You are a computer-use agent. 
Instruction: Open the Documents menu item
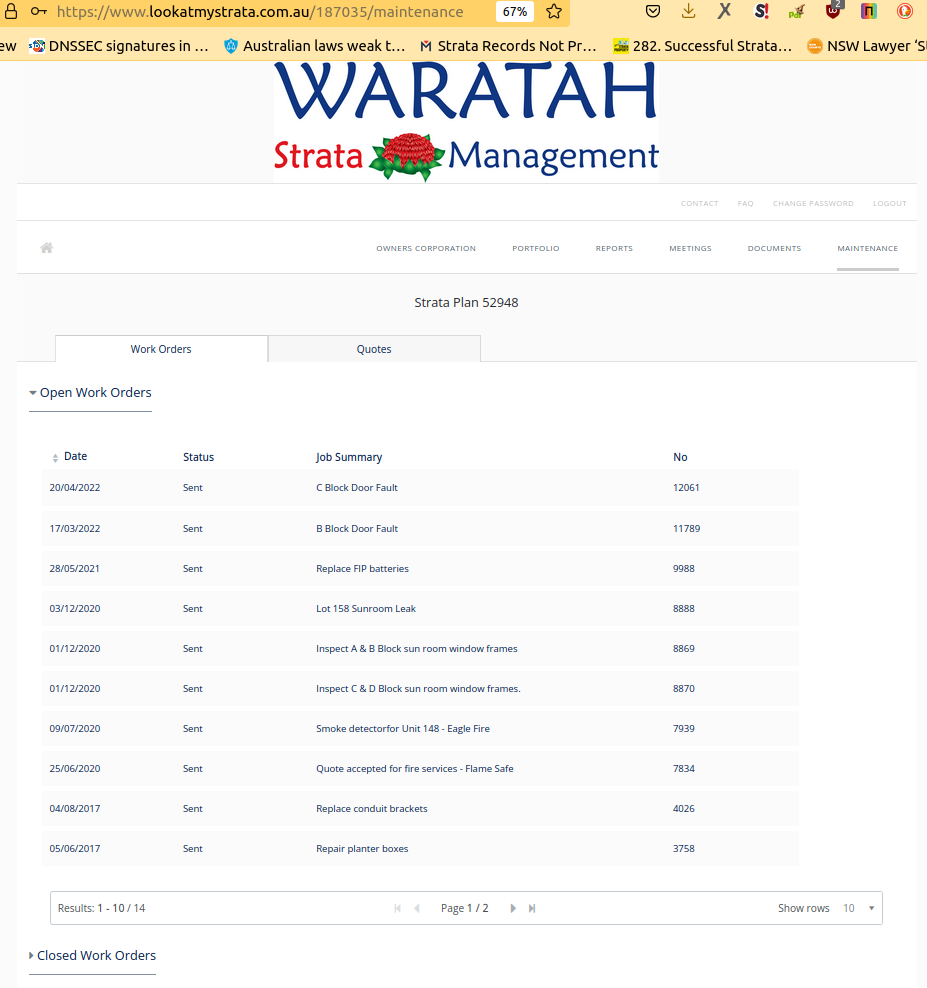point(774,248)
